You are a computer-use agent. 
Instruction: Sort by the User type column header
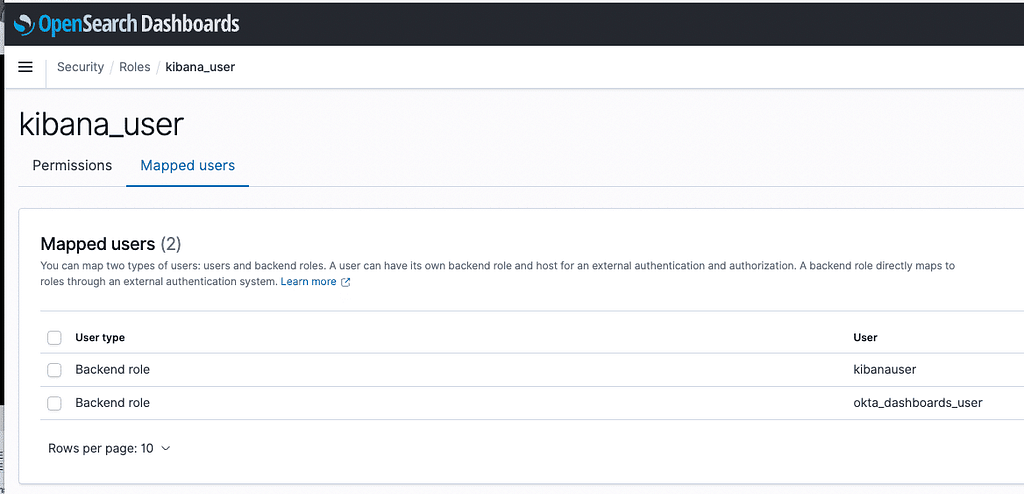pyautogui.click(x=100, y=338)
